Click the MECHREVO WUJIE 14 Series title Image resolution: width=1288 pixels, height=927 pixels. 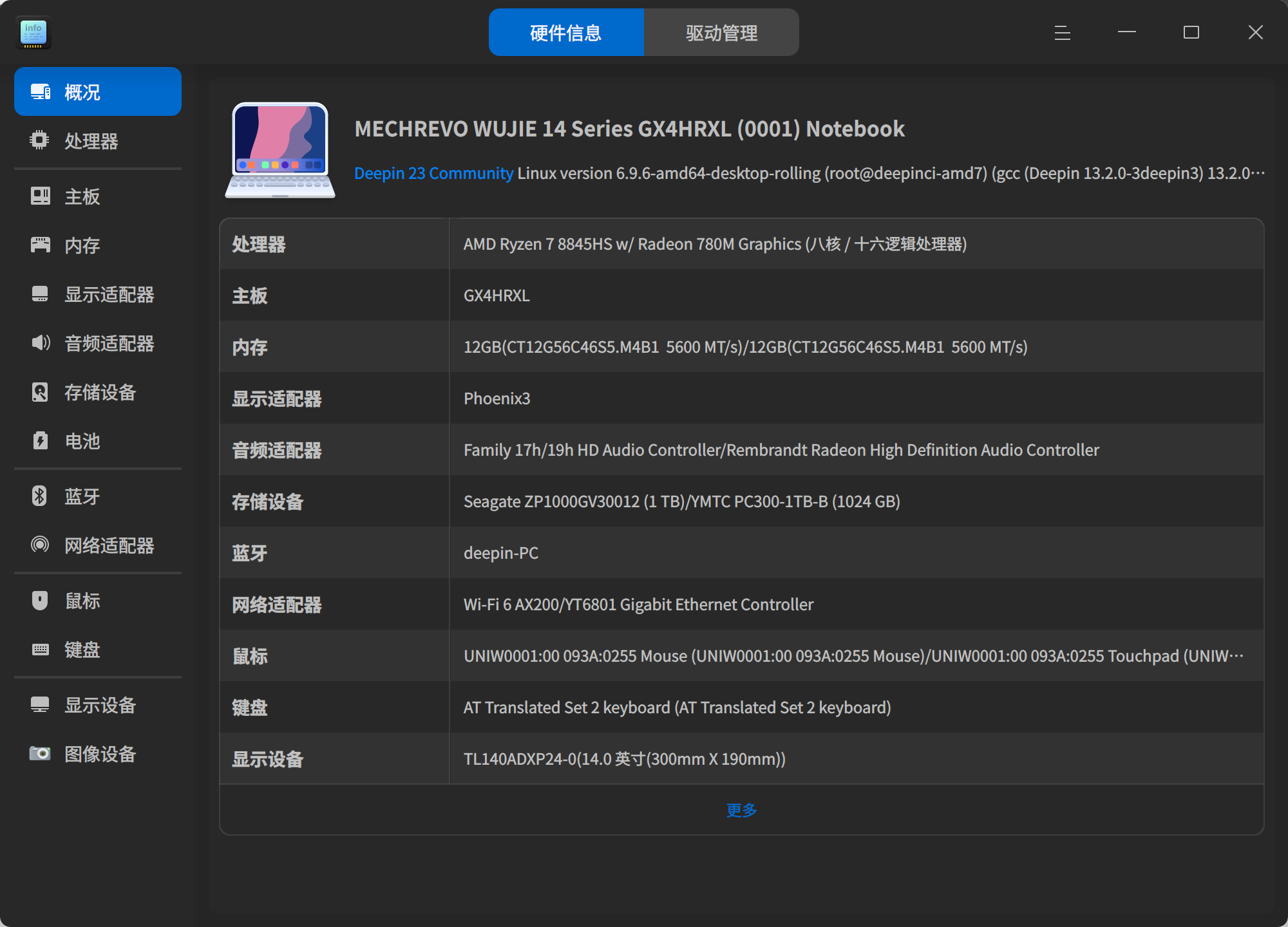629,129
